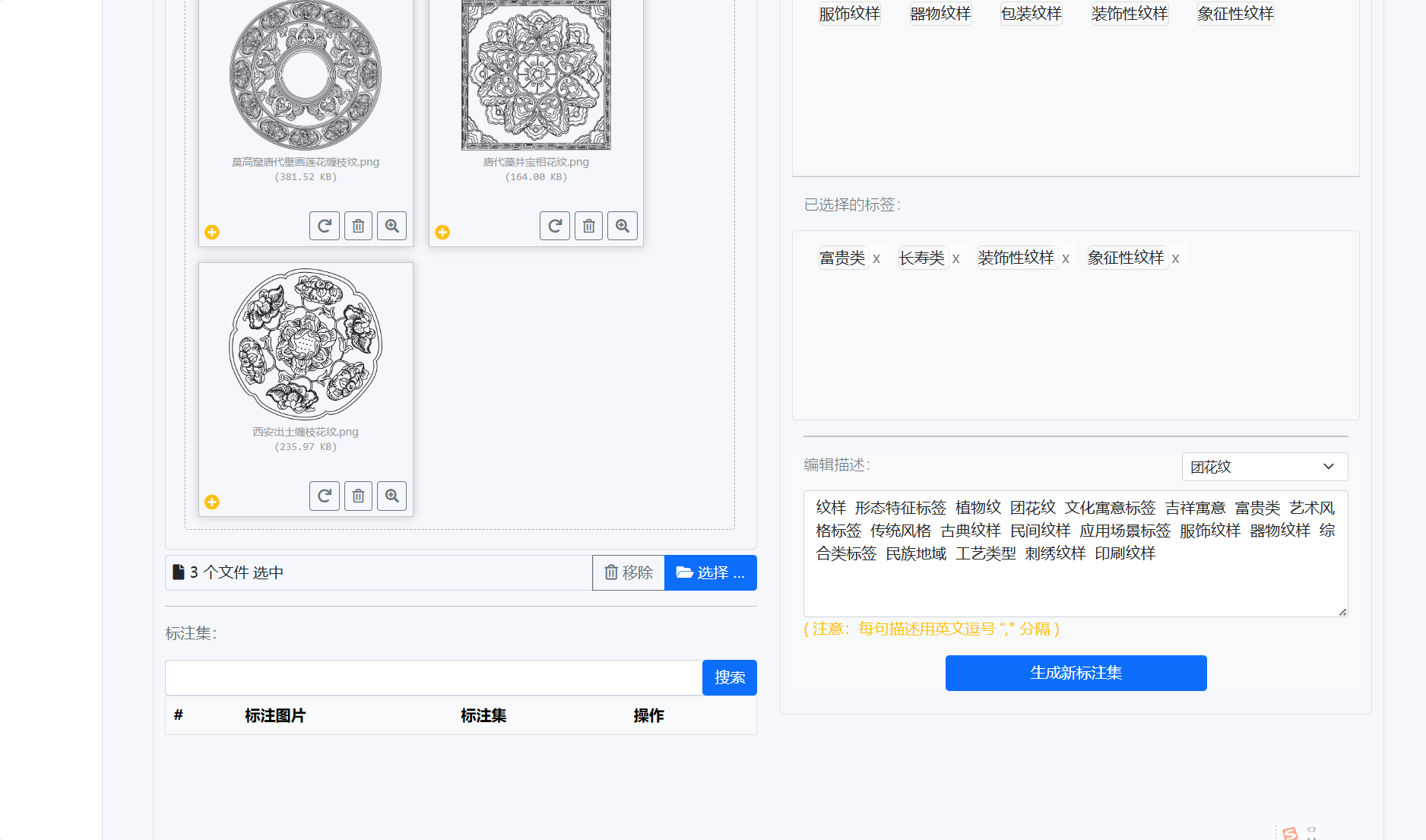Zoom into the 西安出土缠枝花纹.png preview
This screenshot has width=1426, height=840.
pos(392,496)
